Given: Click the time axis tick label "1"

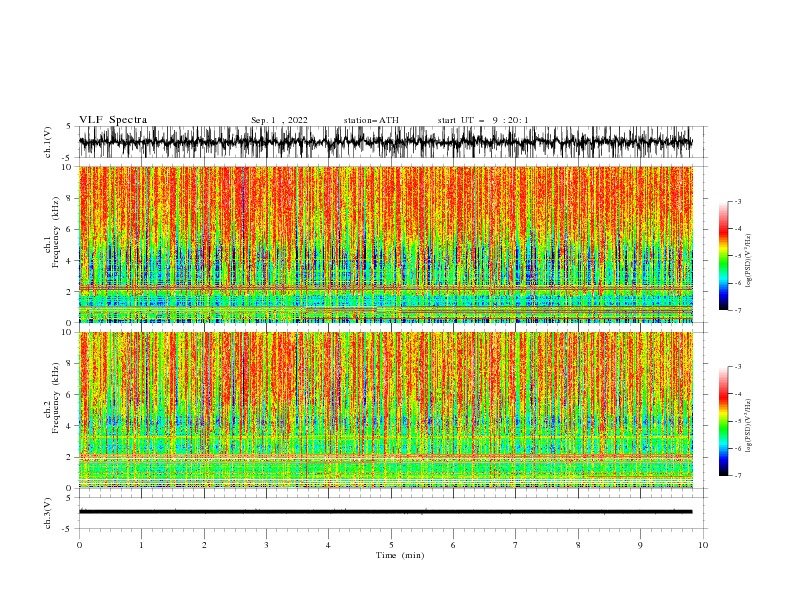Looking at the screenshot, I should click(x=141, y=545).
